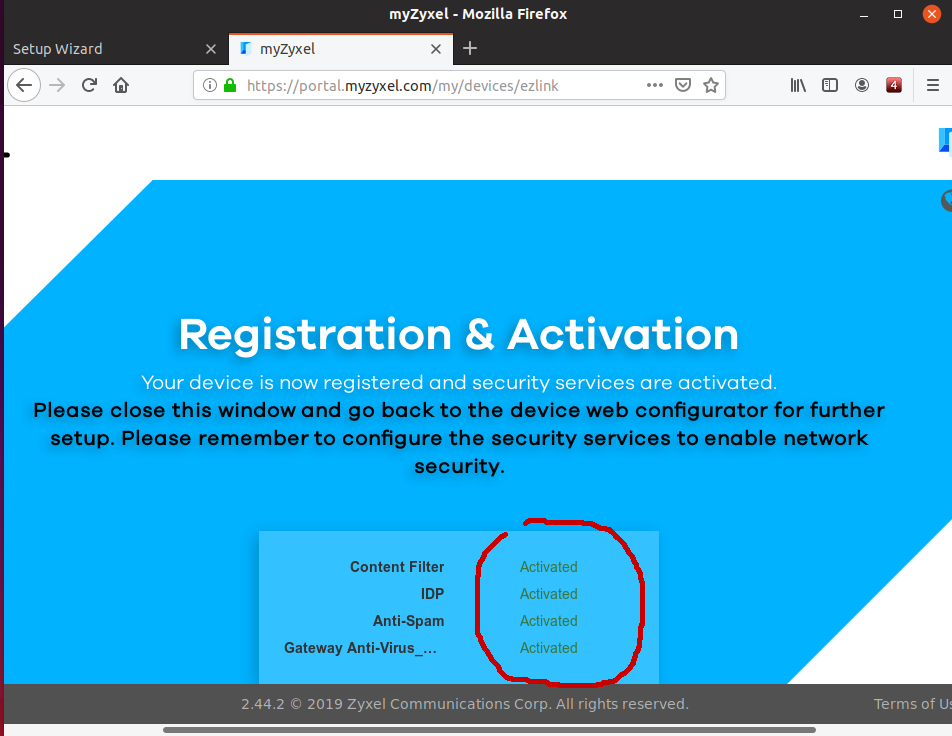Close the Firefox window

[x=932, y=14]
